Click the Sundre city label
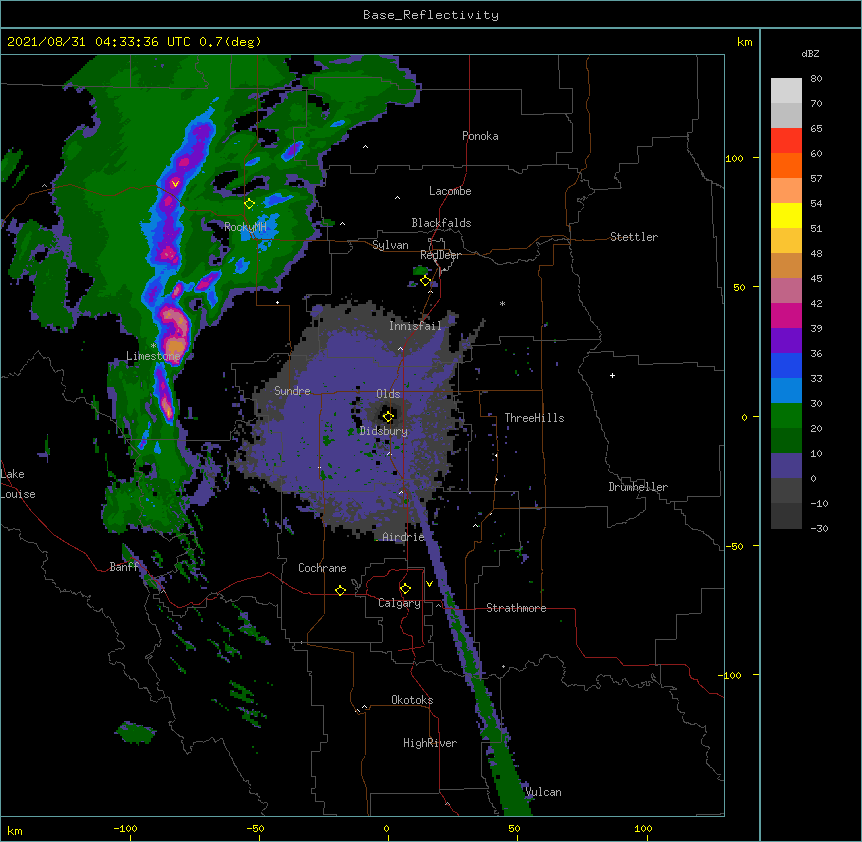The width and height of the screenshot is (862, 842). coord(292,391)
